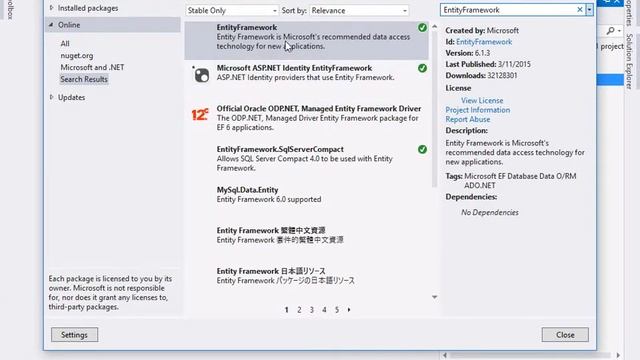640x360 pixels.
Task: Click the EntityFramework installed green checkmark
Action: (422, 27)
